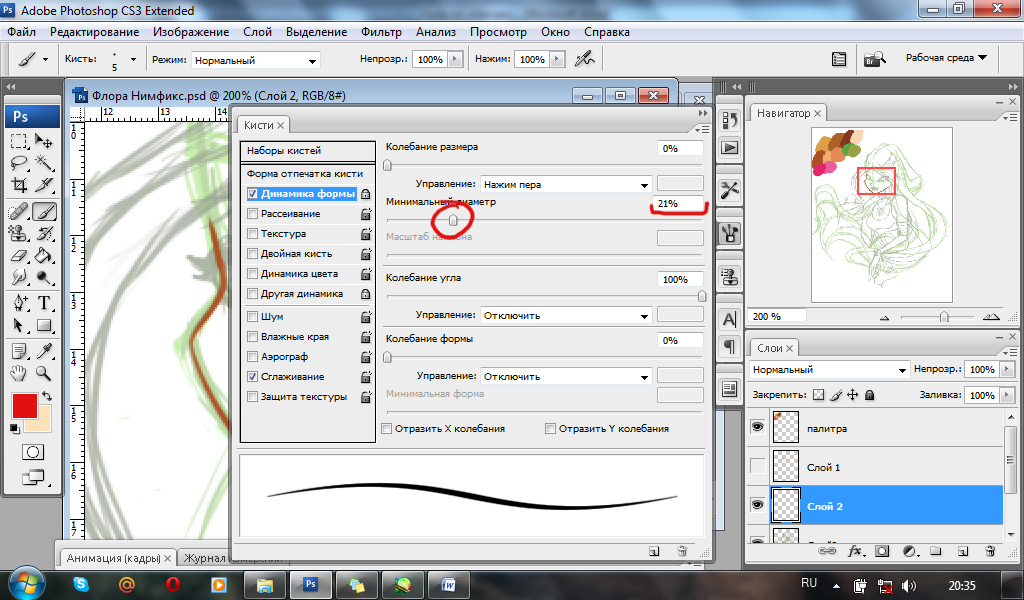Viewport: 1024px width, 600px height.
Task: Switch to the Анимация (кадры) tab
Action: tap(116, 558)
